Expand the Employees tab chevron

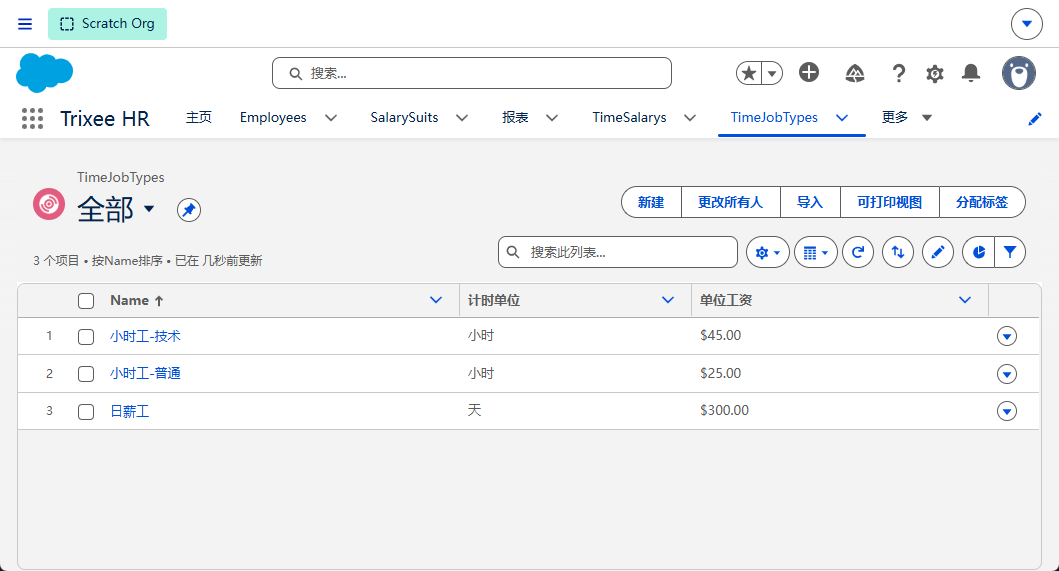coord(331,118)
